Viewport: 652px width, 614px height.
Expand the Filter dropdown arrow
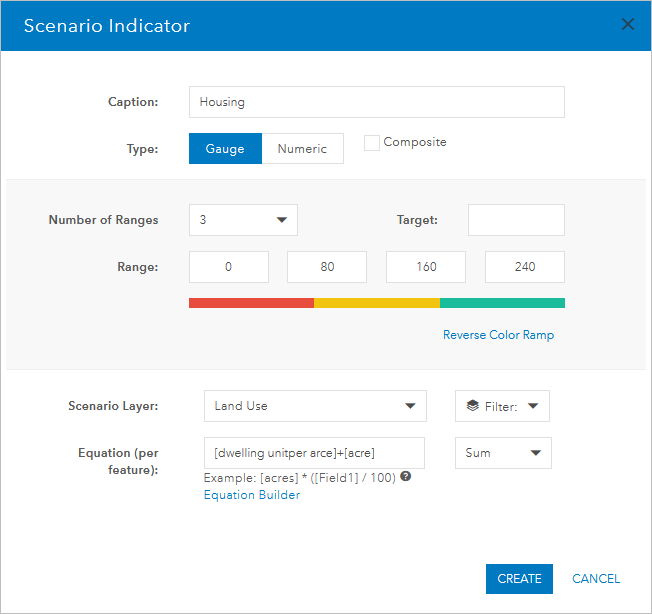pos(532,406)
